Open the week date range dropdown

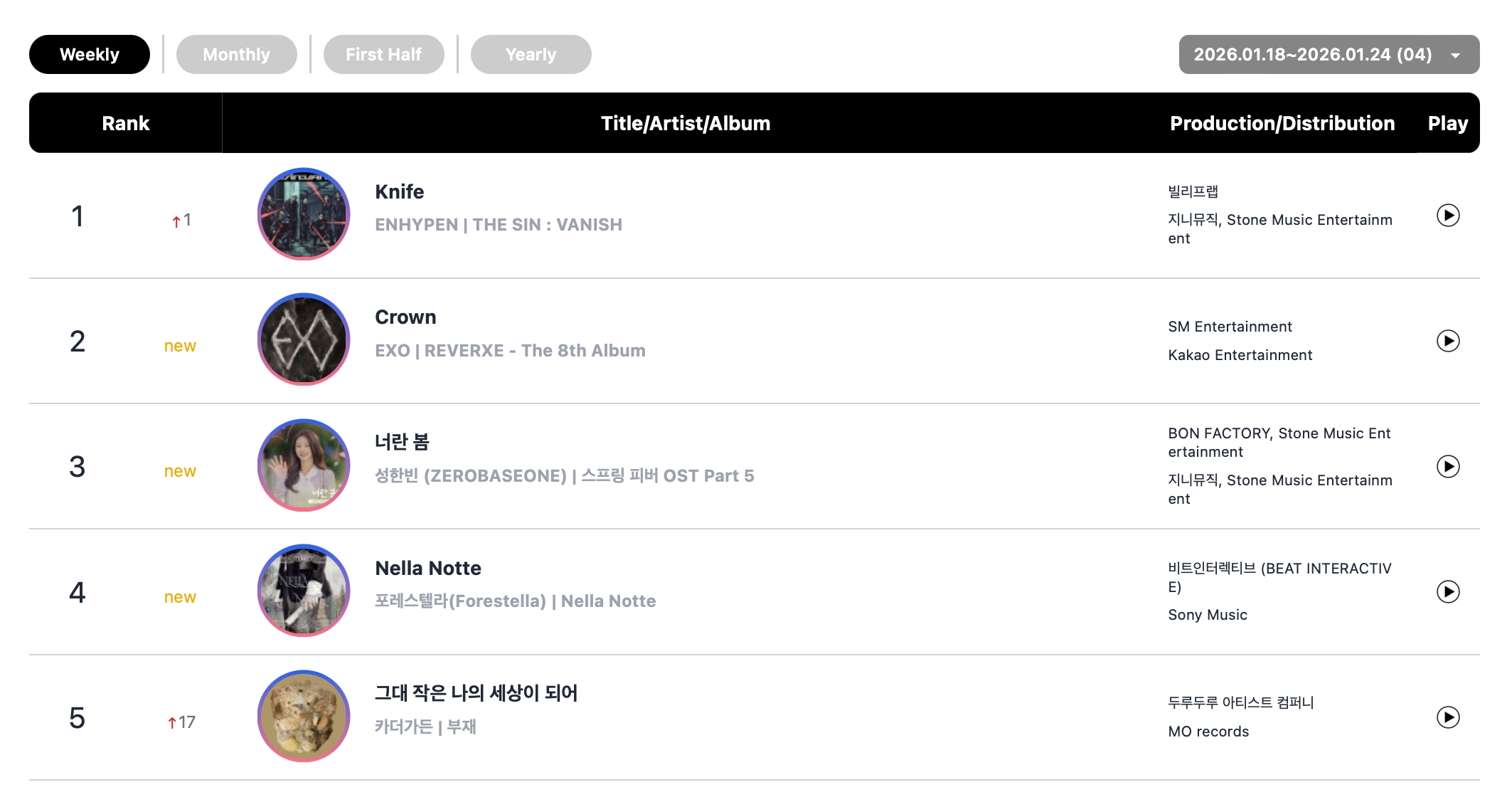pyautogui.click(x=1329, y=55)
